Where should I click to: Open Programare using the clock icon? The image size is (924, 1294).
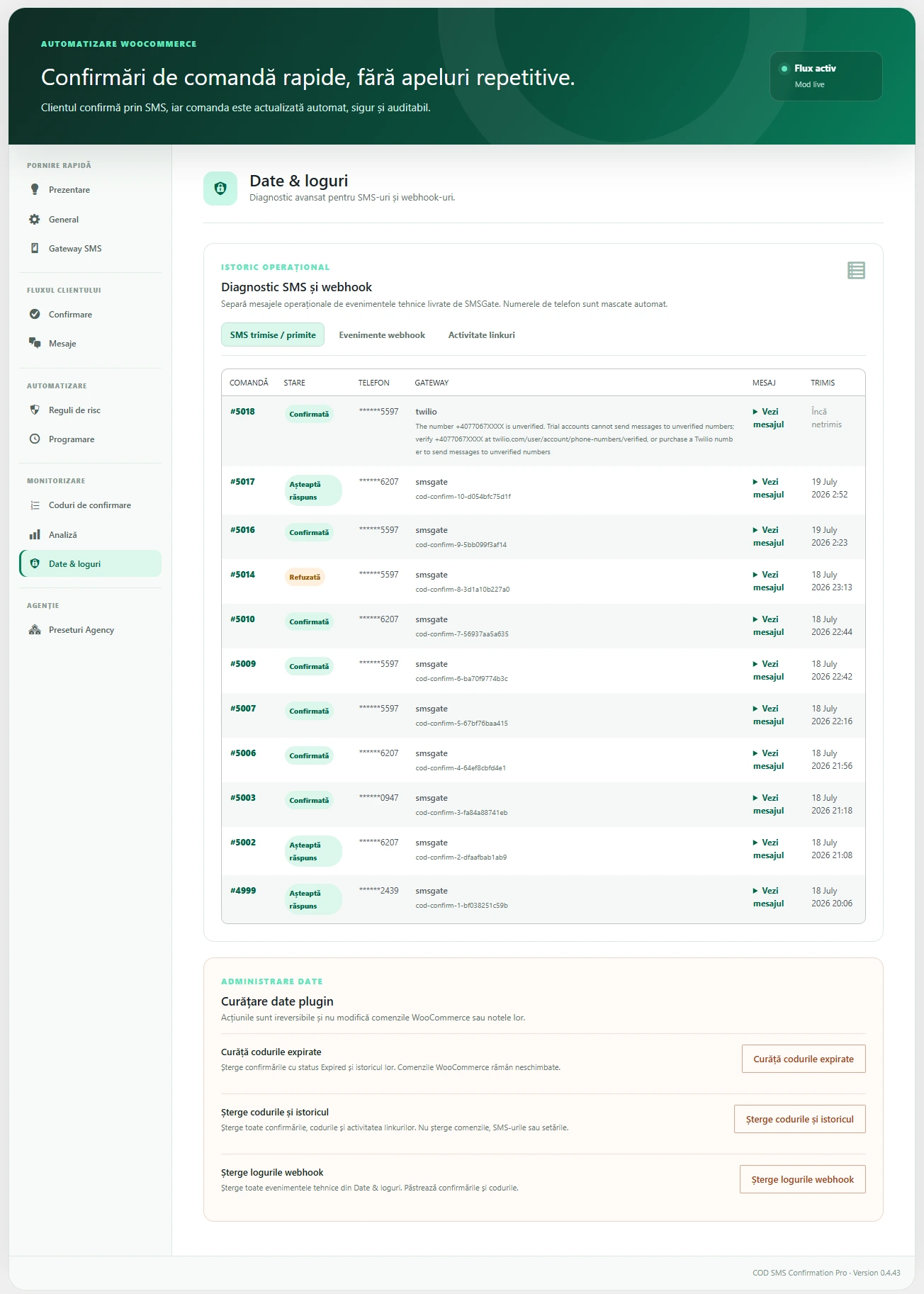[x=35, y=439]
